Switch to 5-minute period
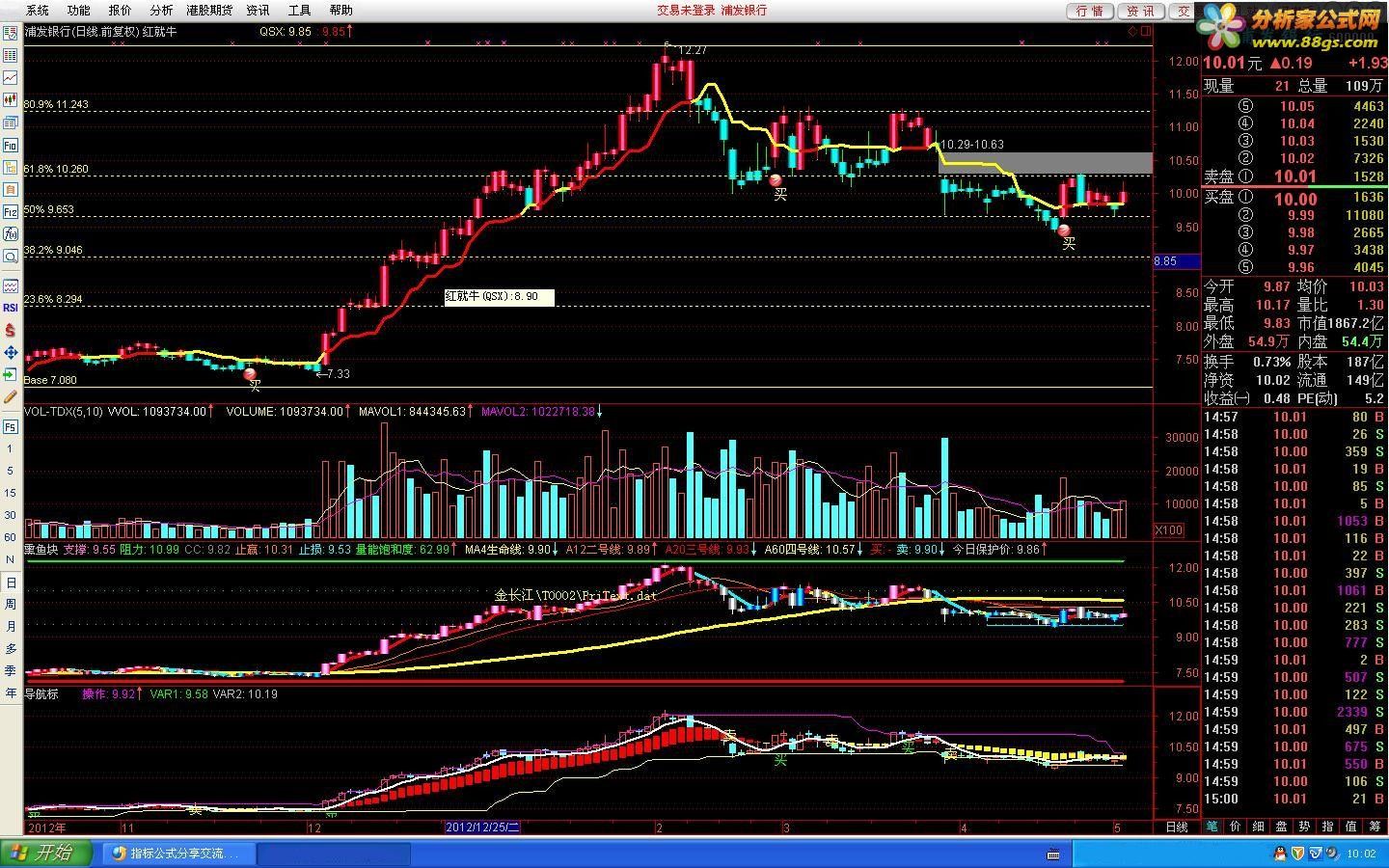Viewport: 1389px width, 868px height. tap(11, 471)
